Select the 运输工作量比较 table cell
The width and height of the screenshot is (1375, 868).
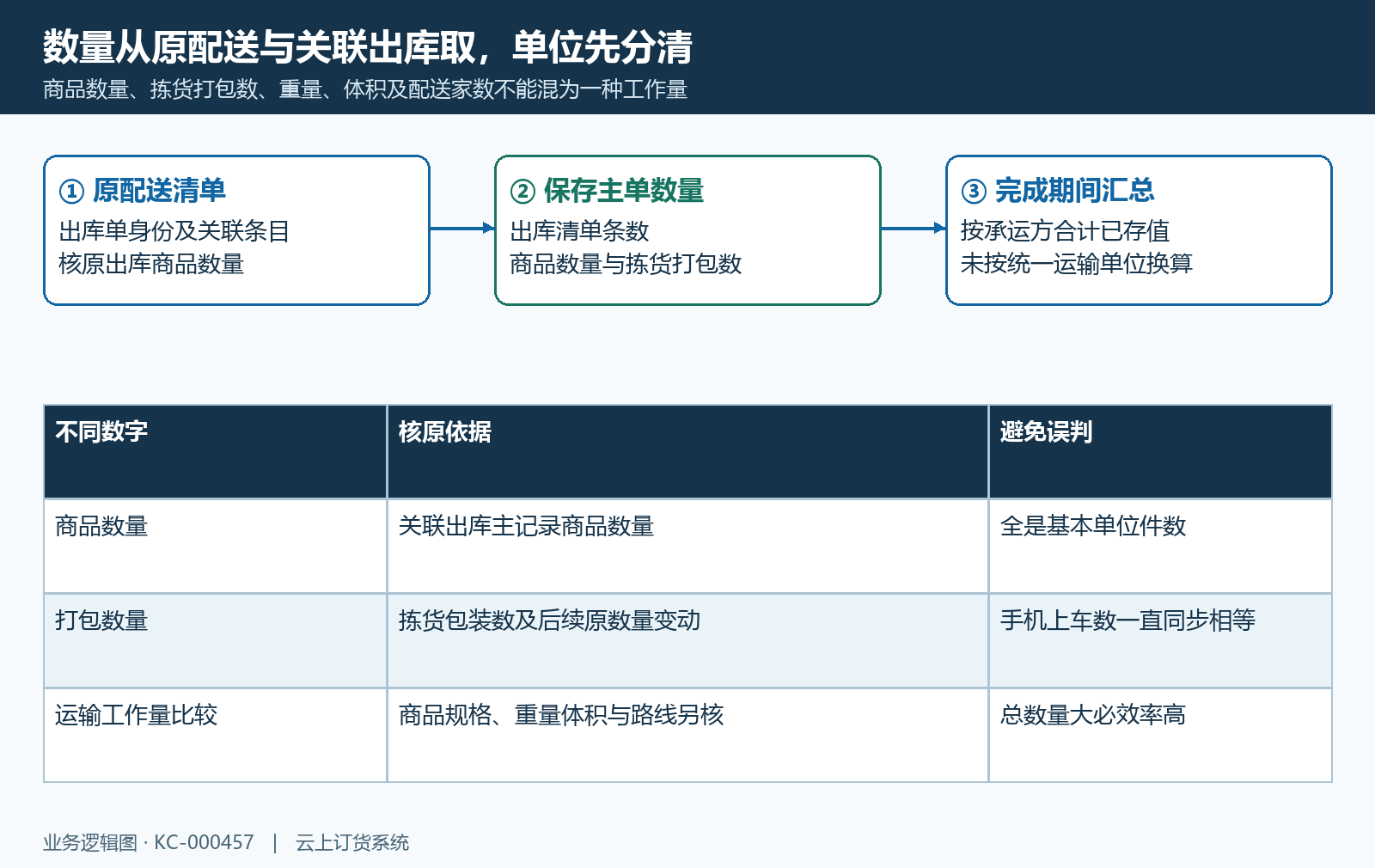pos(215,735)
